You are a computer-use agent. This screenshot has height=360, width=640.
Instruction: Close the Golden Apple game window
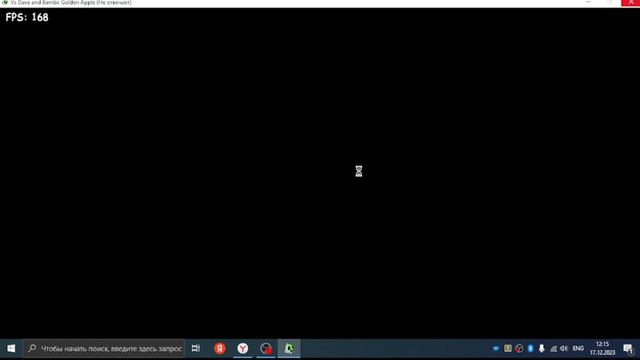[631, 3]
